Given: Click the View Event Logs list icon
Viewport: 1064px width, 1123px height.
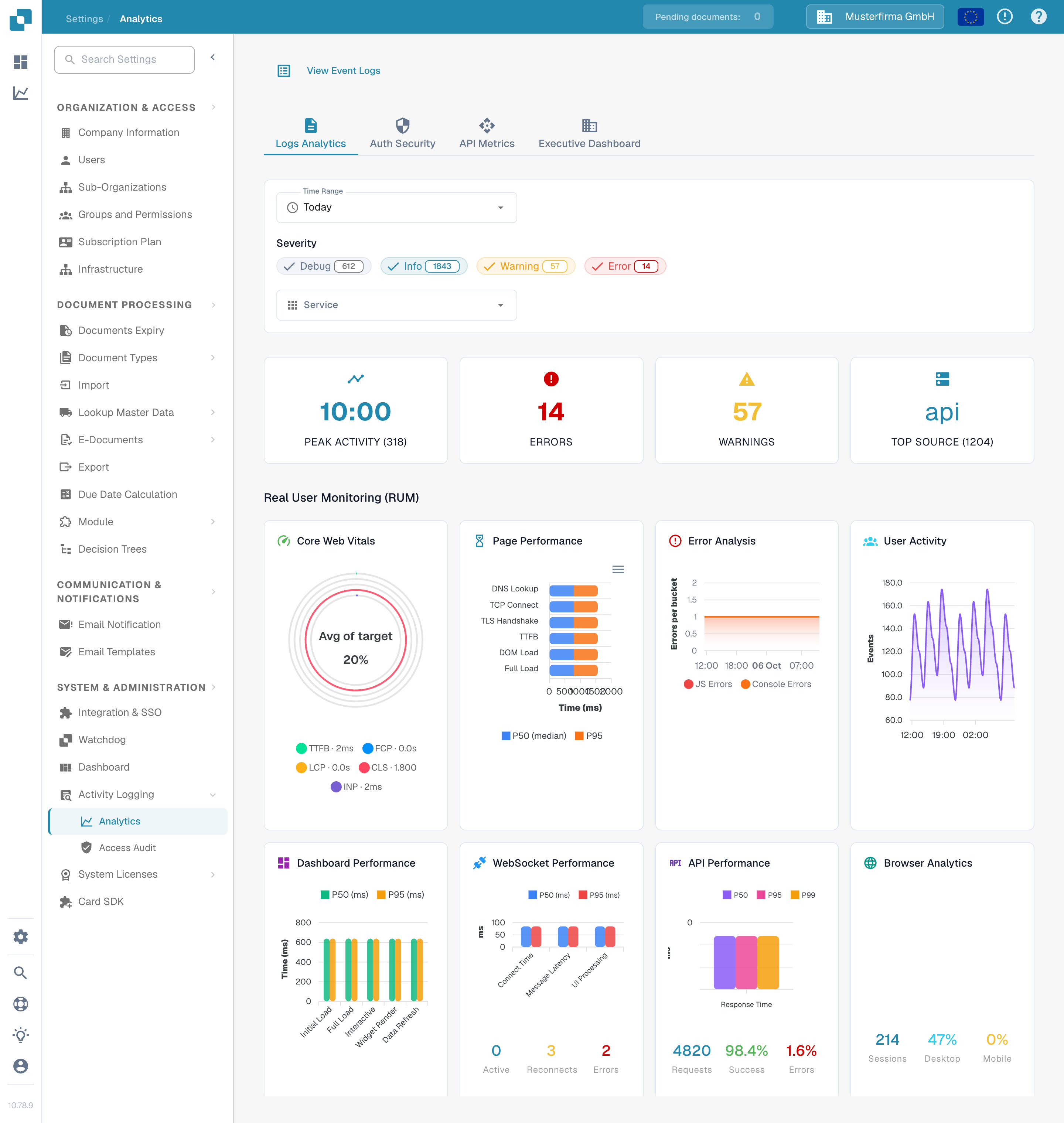Looking at the screenshot, I should pos(284,71).
